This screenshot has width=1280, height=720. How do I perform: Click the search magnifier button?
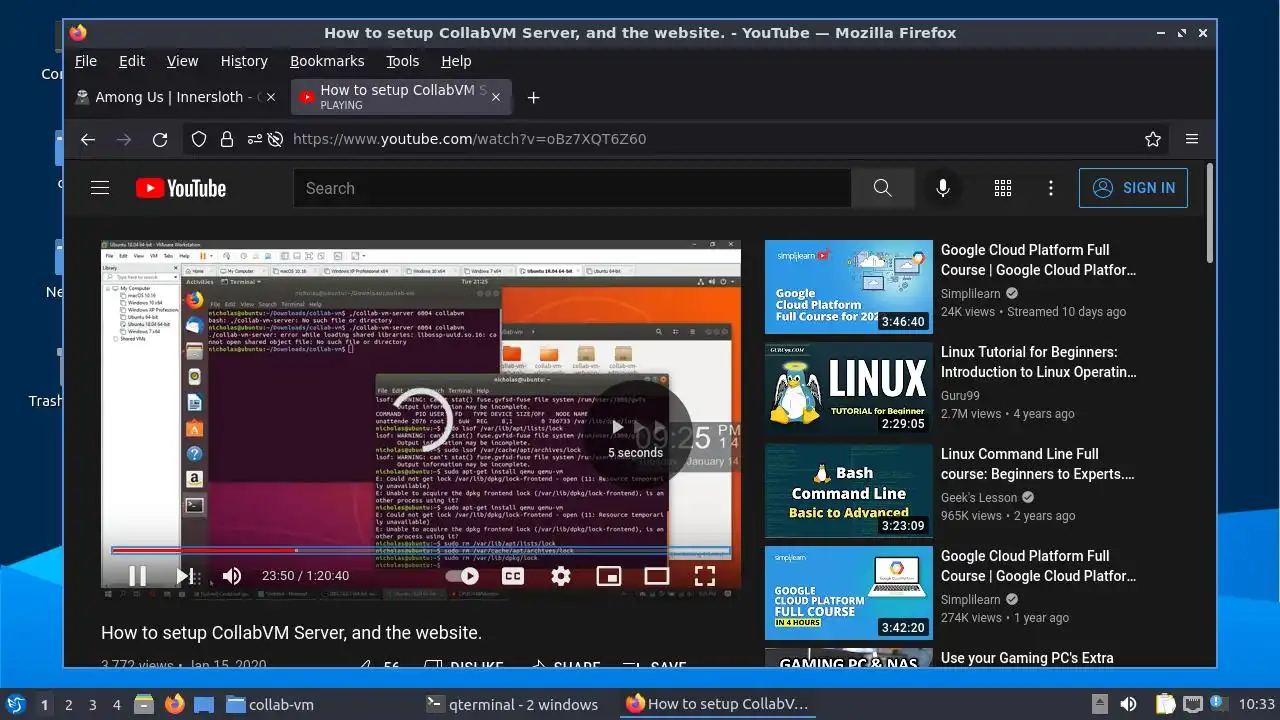tap(882, 188)
